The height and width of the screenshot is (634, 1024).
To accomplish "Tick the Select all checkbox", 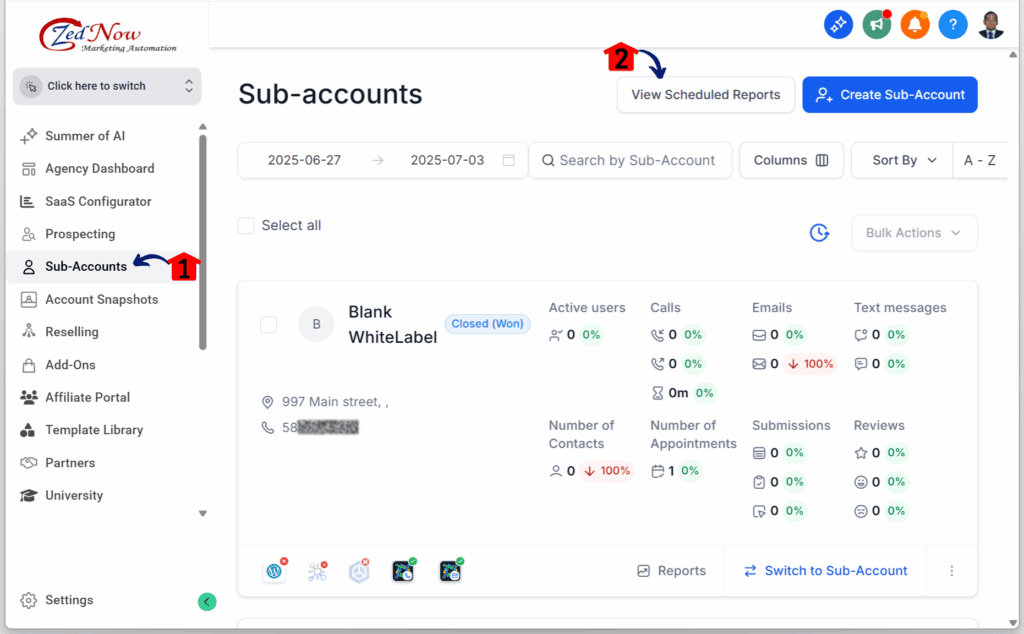I will coord(246,225).
